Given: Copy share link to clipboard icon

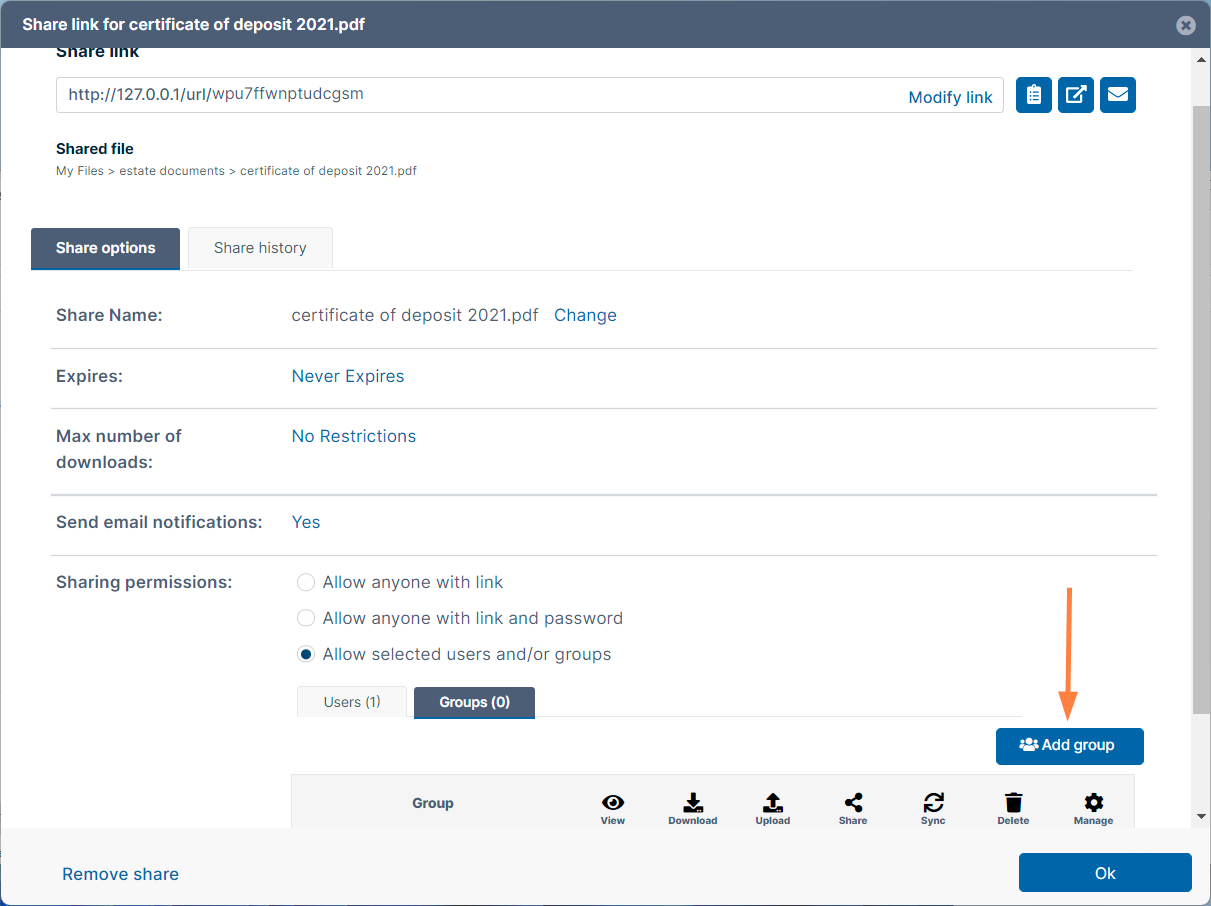Looking at the screenshot, I should [x=1033, y=95].
